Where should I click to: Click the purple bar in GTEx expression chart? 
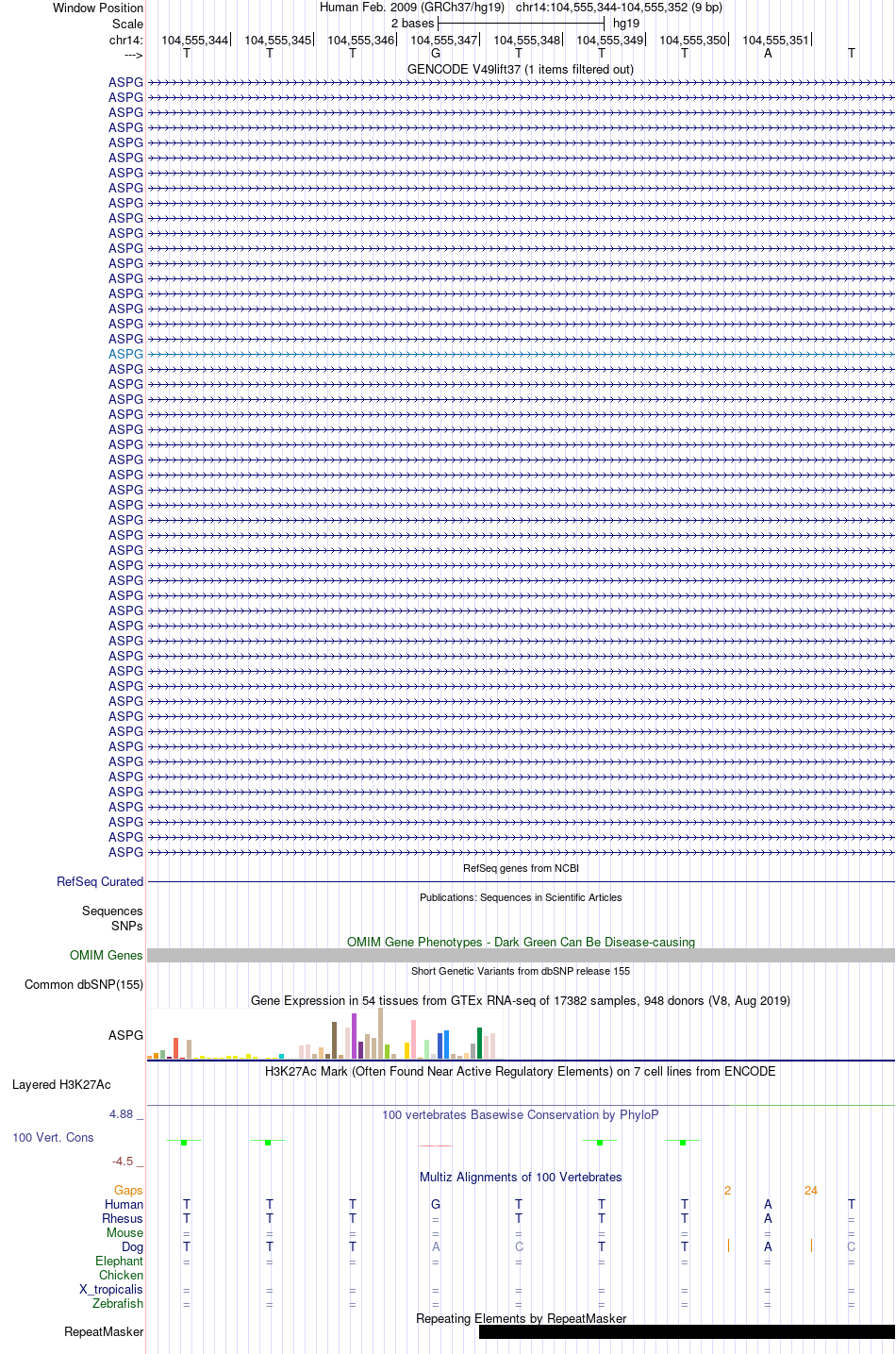(x=354, y=1036)
